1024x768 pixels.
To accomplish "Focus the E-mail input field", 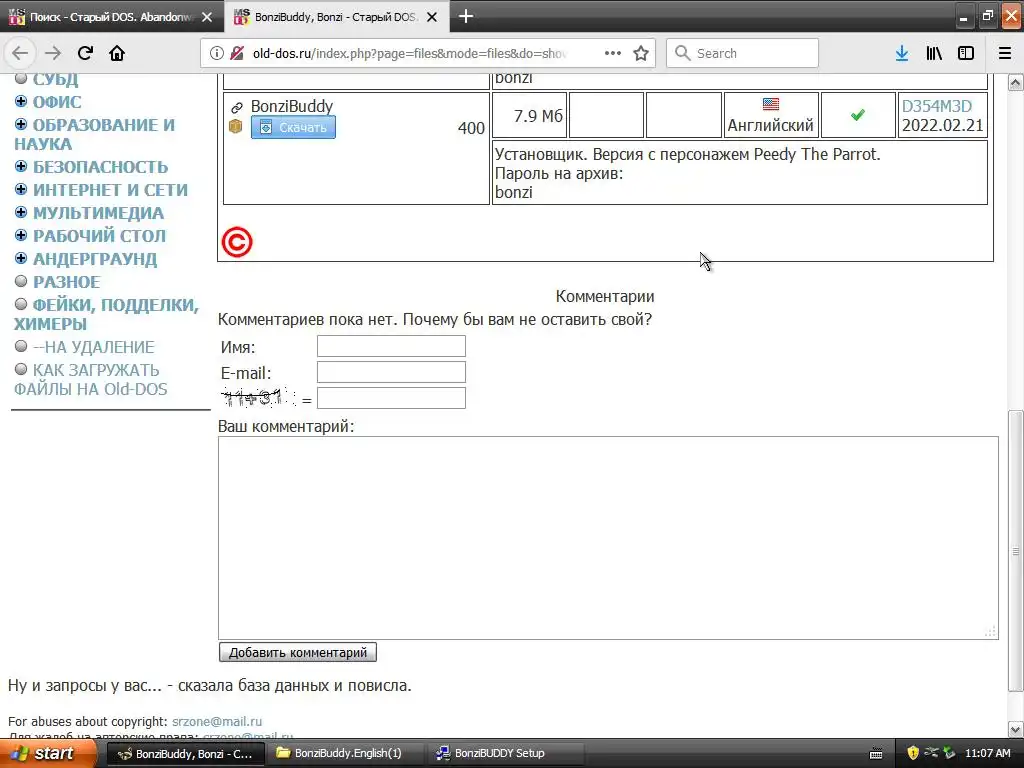I will (x=391, y=372).
